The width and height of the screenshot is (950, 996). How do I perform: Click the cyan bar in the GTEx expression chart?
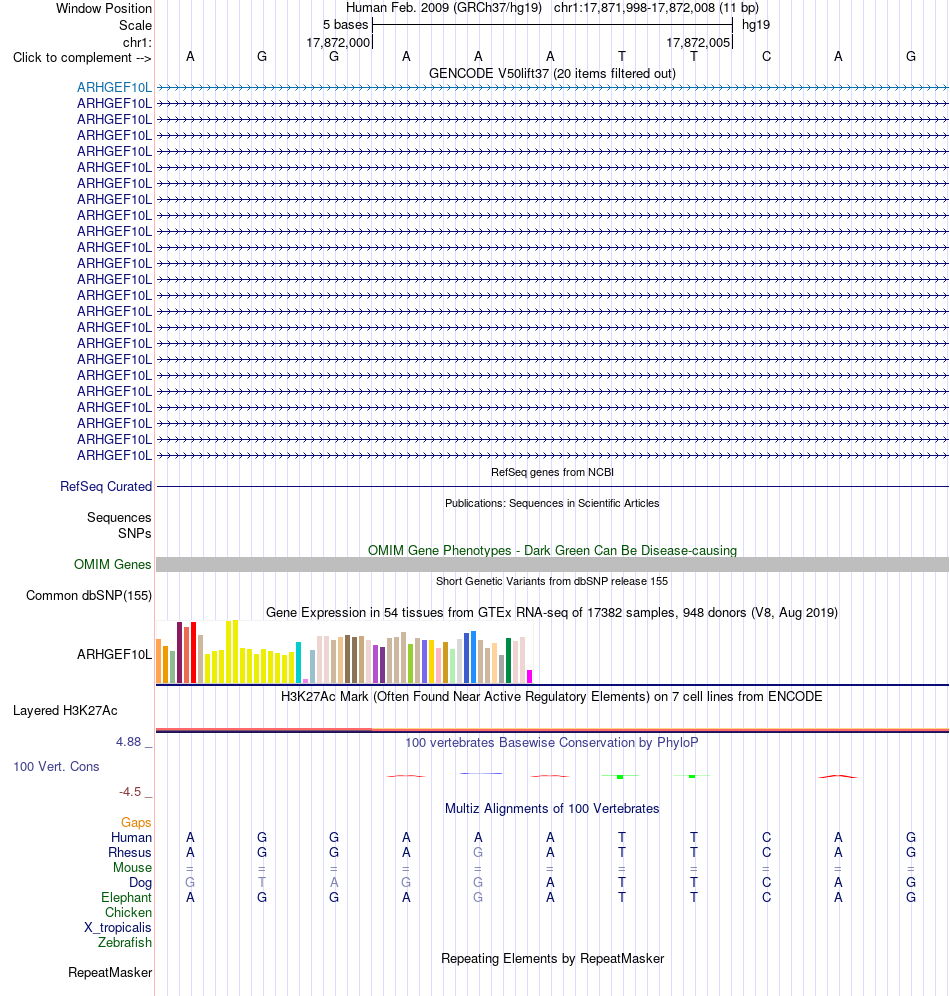tap(298, 663)
